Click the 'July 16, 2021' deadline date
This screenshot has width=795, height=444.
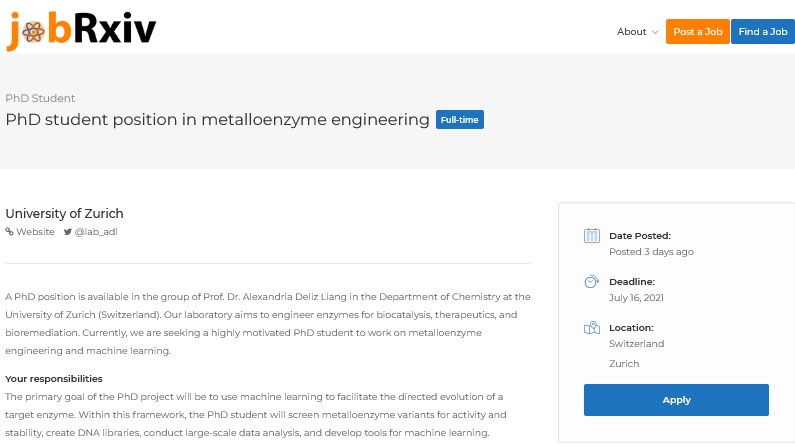636,298
